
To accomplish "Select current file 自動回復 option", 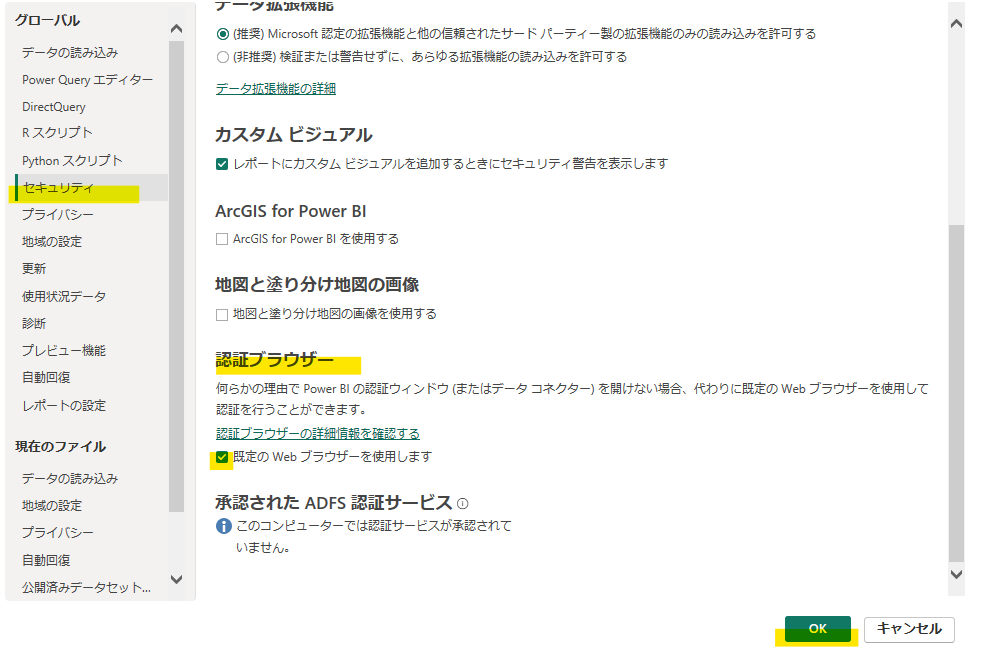I will click(46, 560).
